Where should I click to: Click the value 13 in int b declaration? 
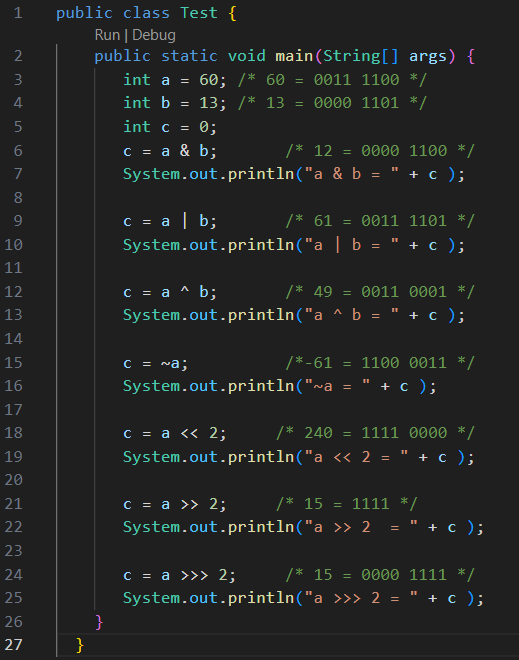pyautogui.click(x=208, y=103)
